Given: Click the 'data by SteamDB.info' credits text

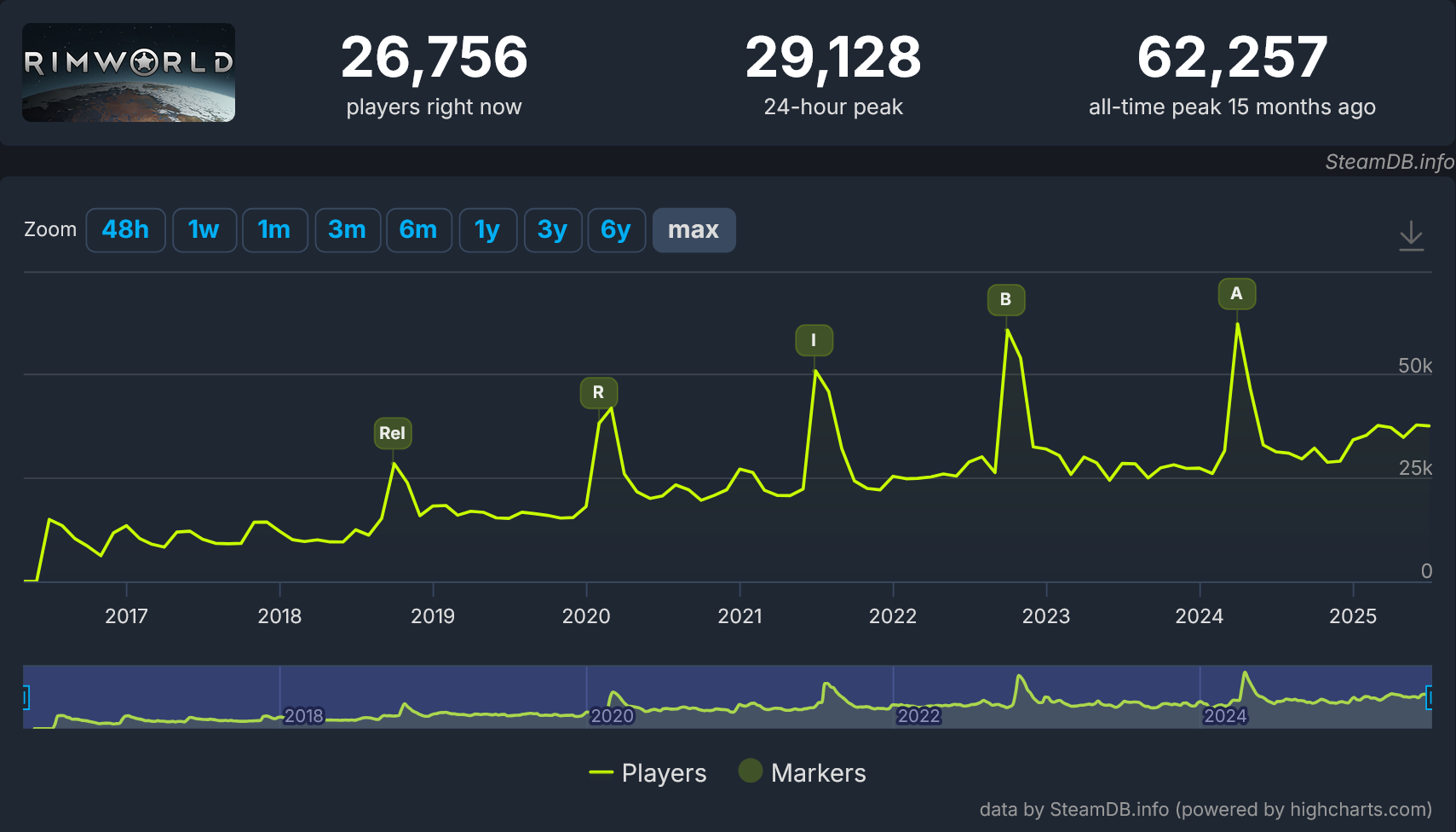Looking at the screenshot, I should pyautogui.click(x=1206, y=809).
